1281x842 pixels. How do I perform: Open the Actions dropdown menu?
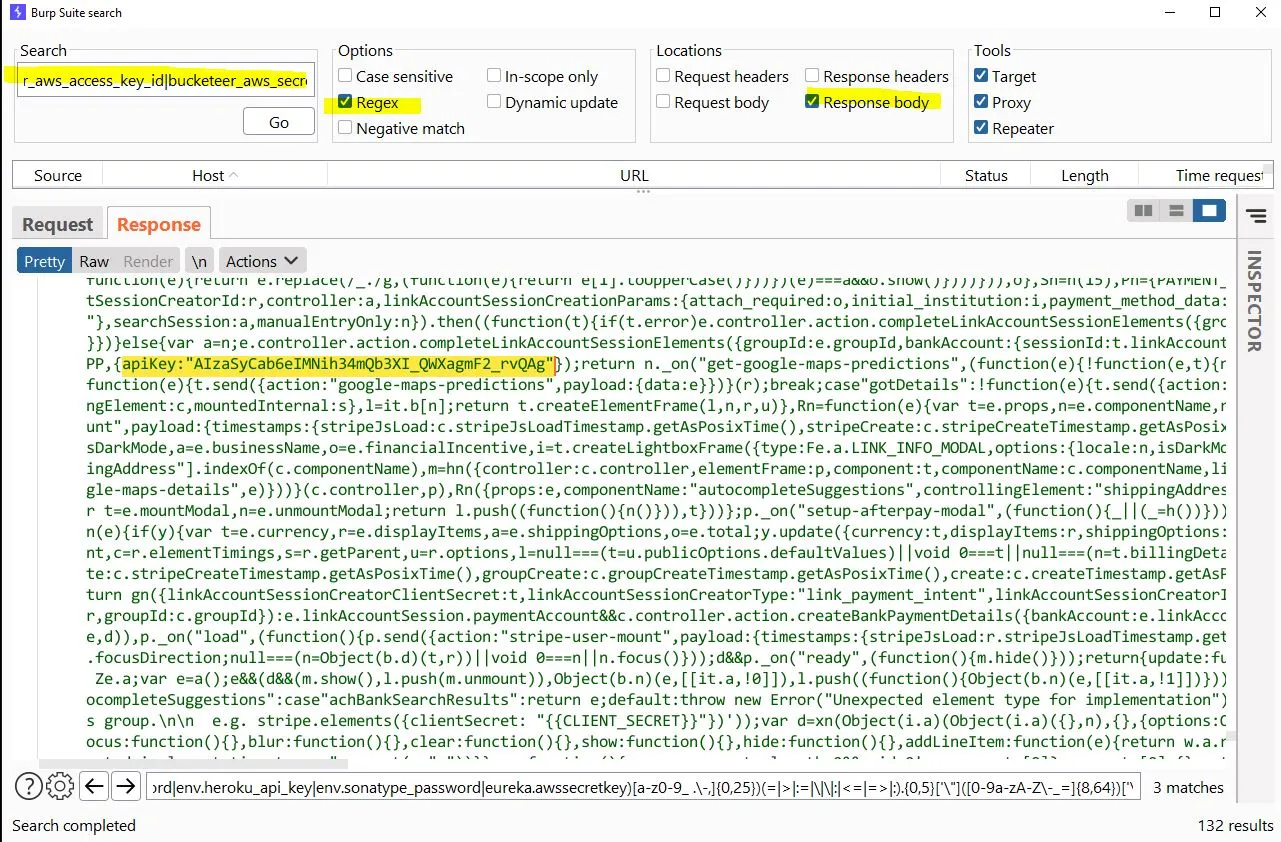[262, 261]
